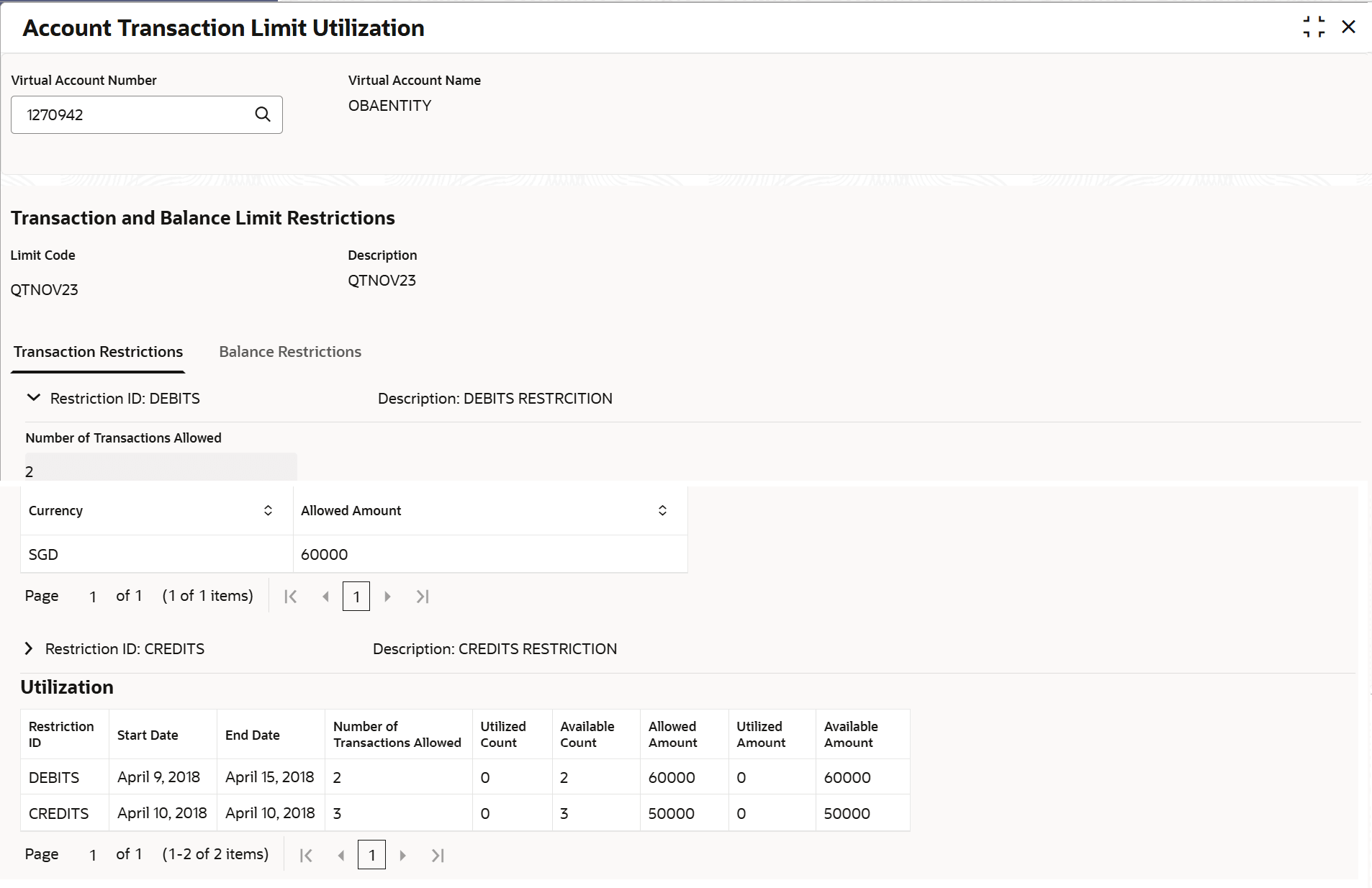This screenshot has width=1372, height=888.
Task: Click the search icon in Virtual Account Number
Action: pyautogui.click(x=263, y=114)
